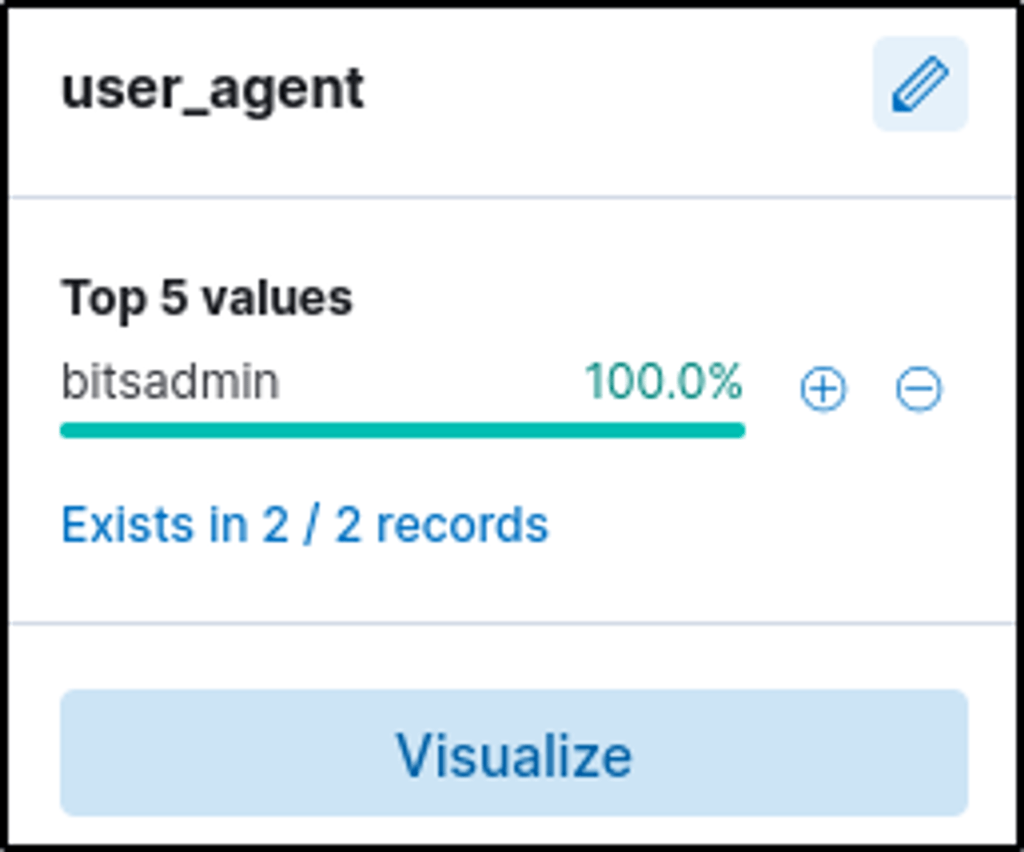The height and width of the screenshot is (852, 1024).
Task: Click the "Top 5 values" heading
Action: point(207,298)
